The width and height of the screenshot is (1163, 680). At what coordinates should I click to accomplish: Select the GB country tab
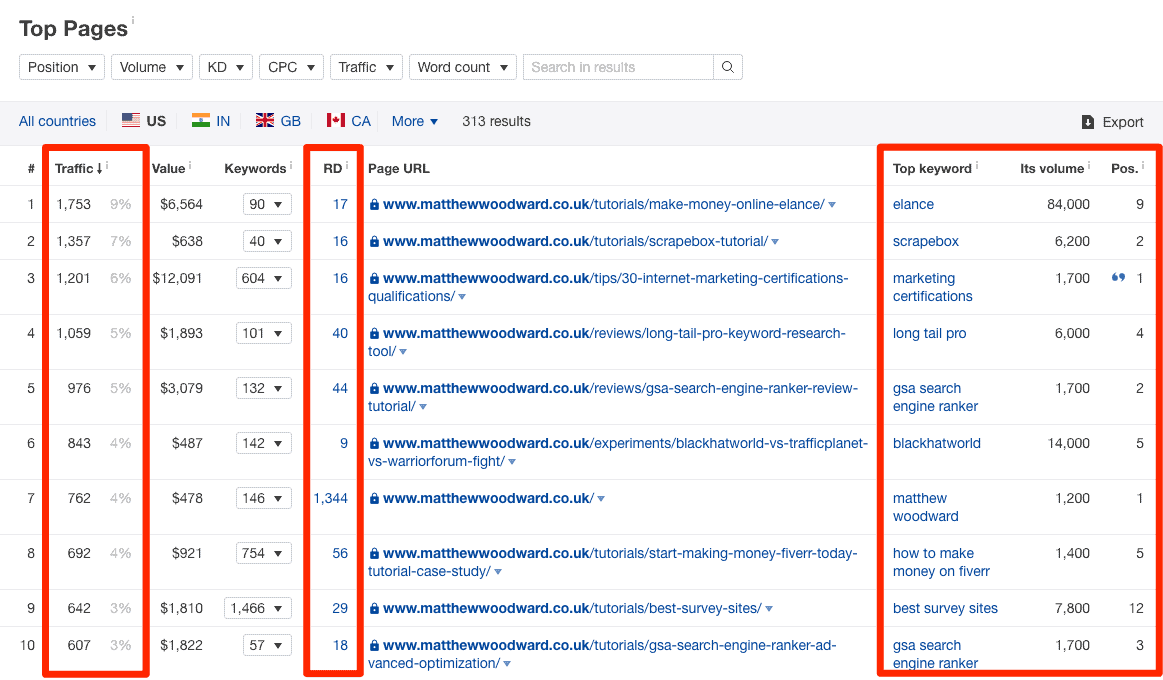pyautogui.click(x=278, y=122)
